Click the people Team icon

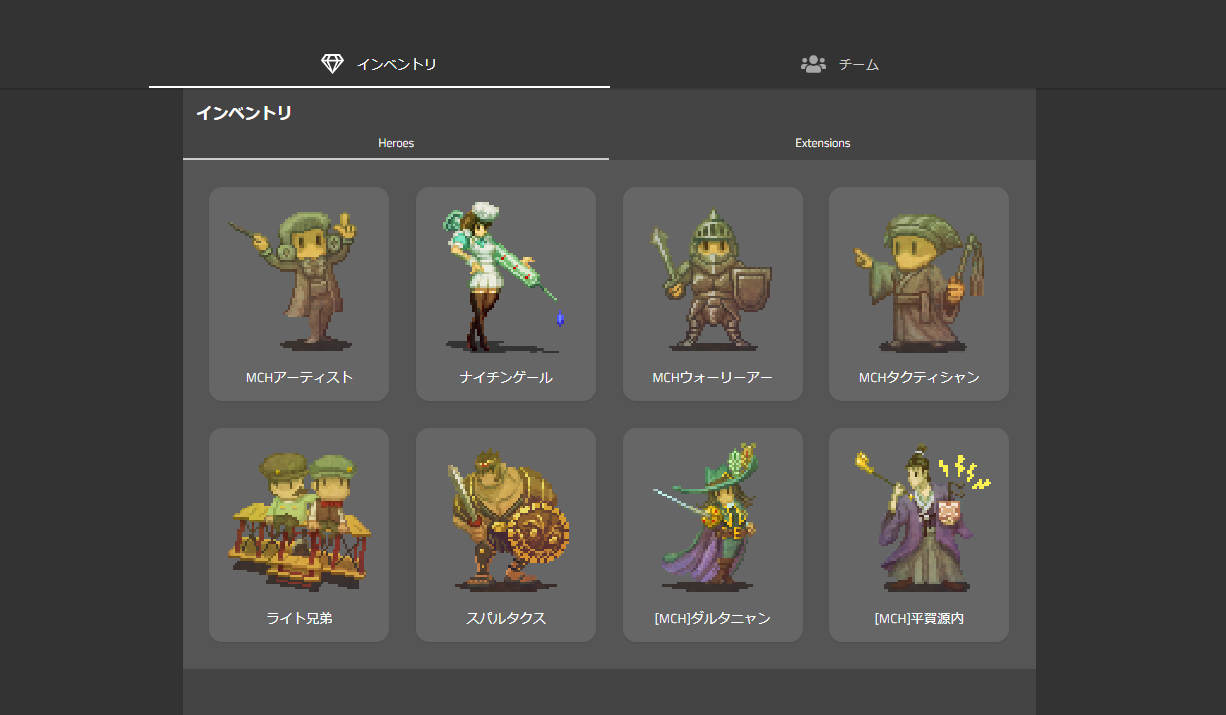[813, 64]
